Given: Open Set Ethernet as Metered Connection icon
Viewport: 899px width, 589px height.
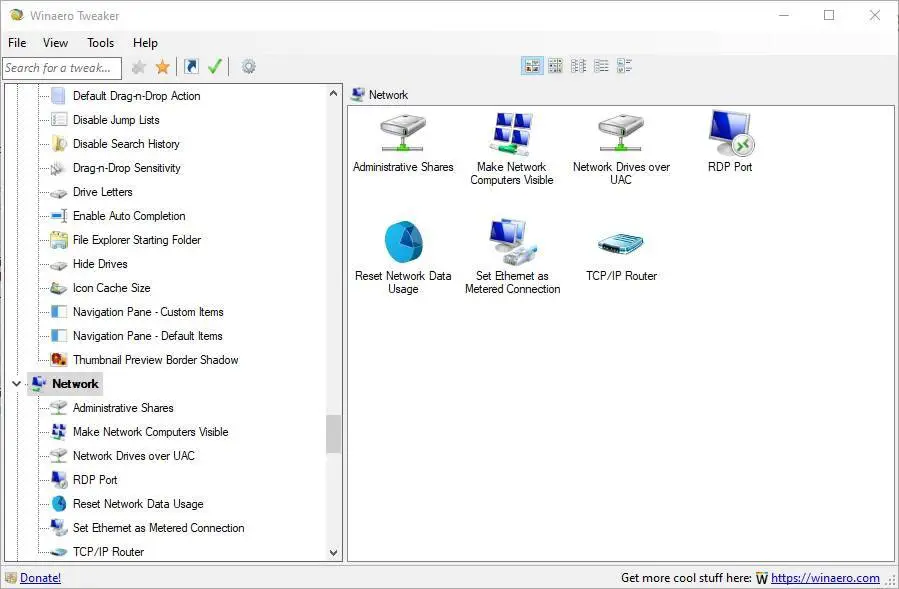Looking at the screenshot, I should click(x=512, y=241).
